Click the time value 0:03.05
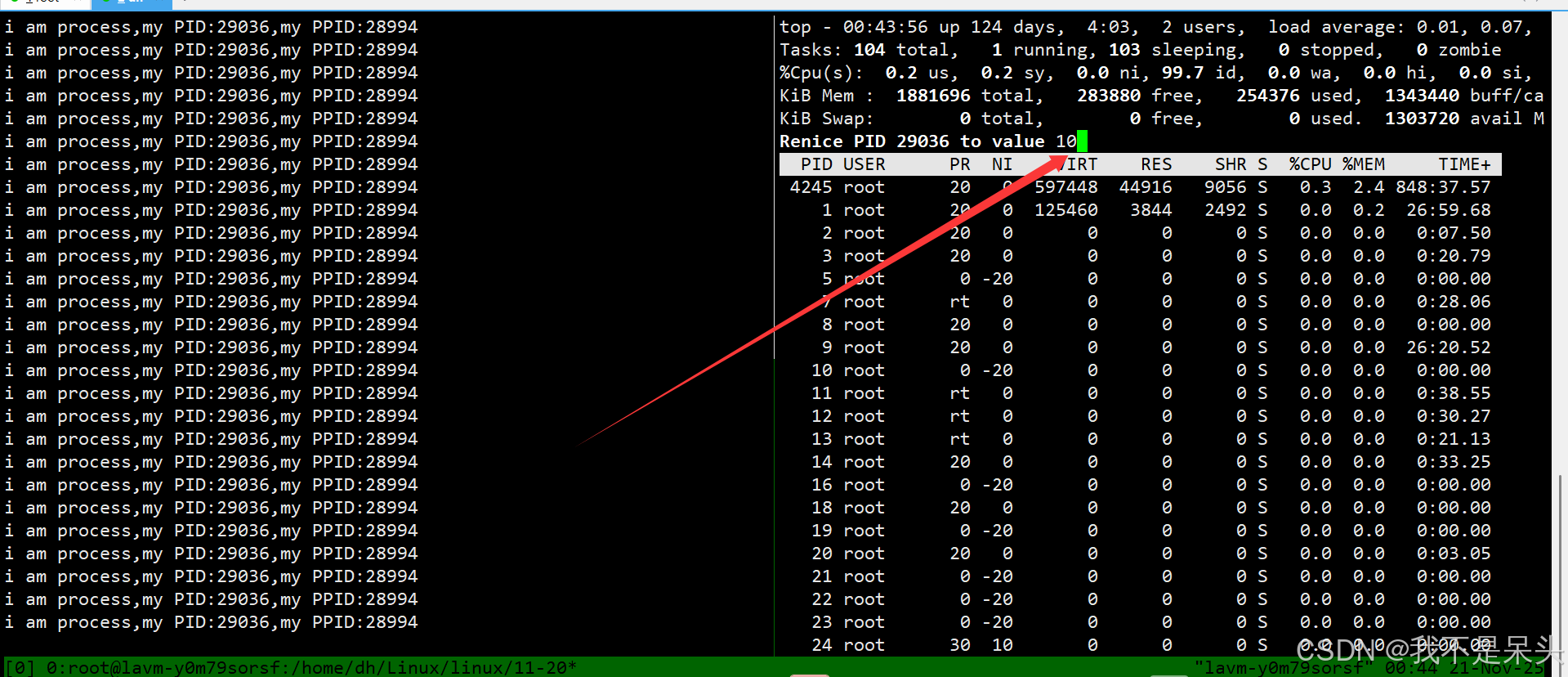The height and width of the screenshot is (677, 1568). click(x=1454, y=554)
